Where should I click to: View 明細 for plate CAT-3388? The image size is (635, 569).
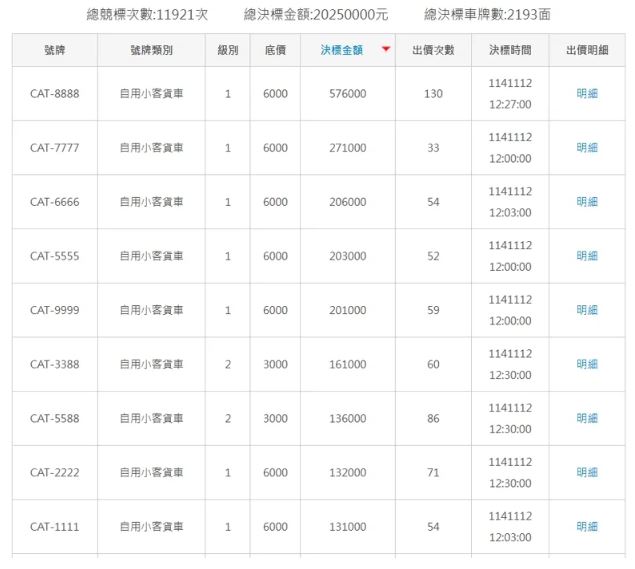tap(587, 364)
